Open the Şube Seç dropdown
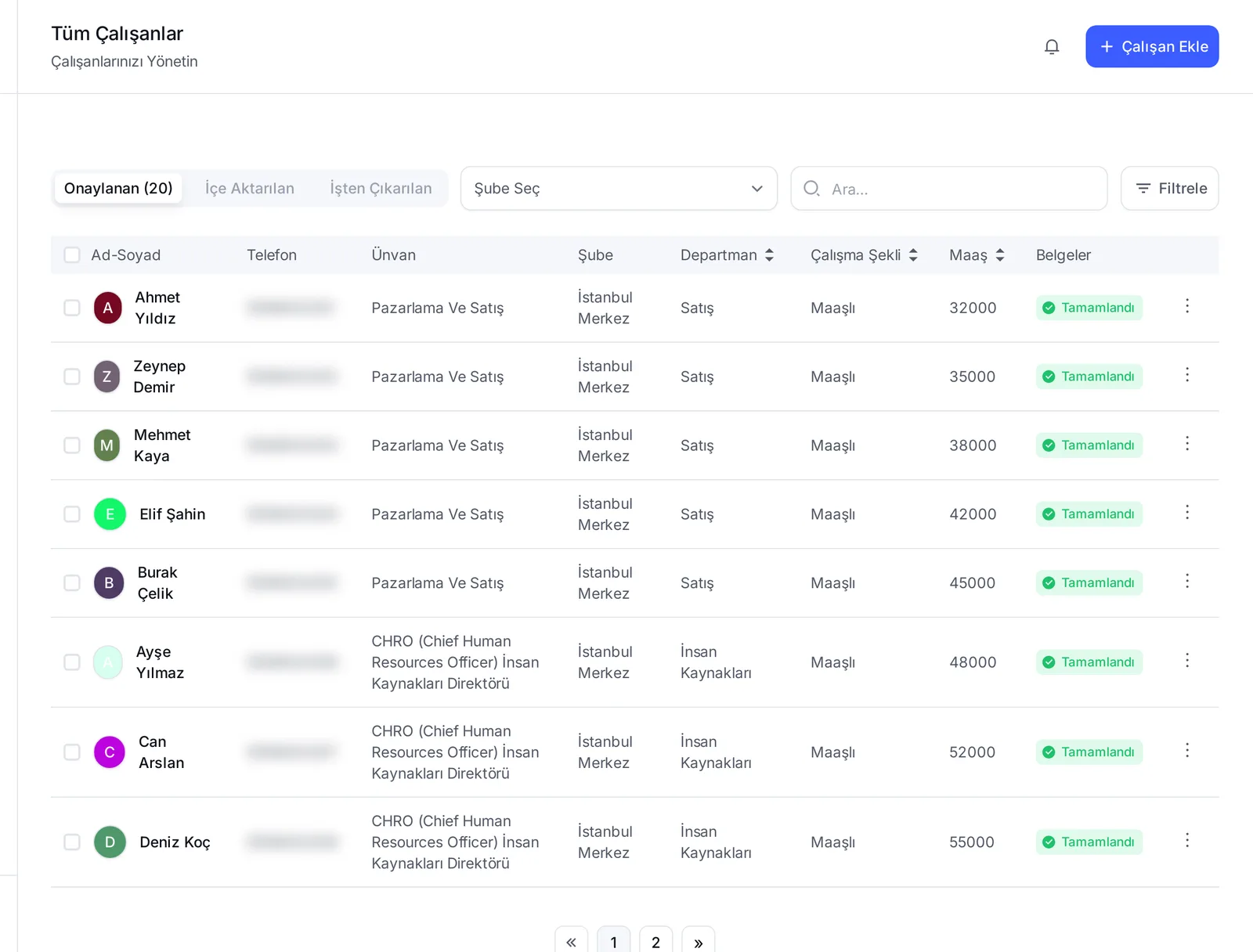This screenshot has height=952, width=1253. (619, 189)
